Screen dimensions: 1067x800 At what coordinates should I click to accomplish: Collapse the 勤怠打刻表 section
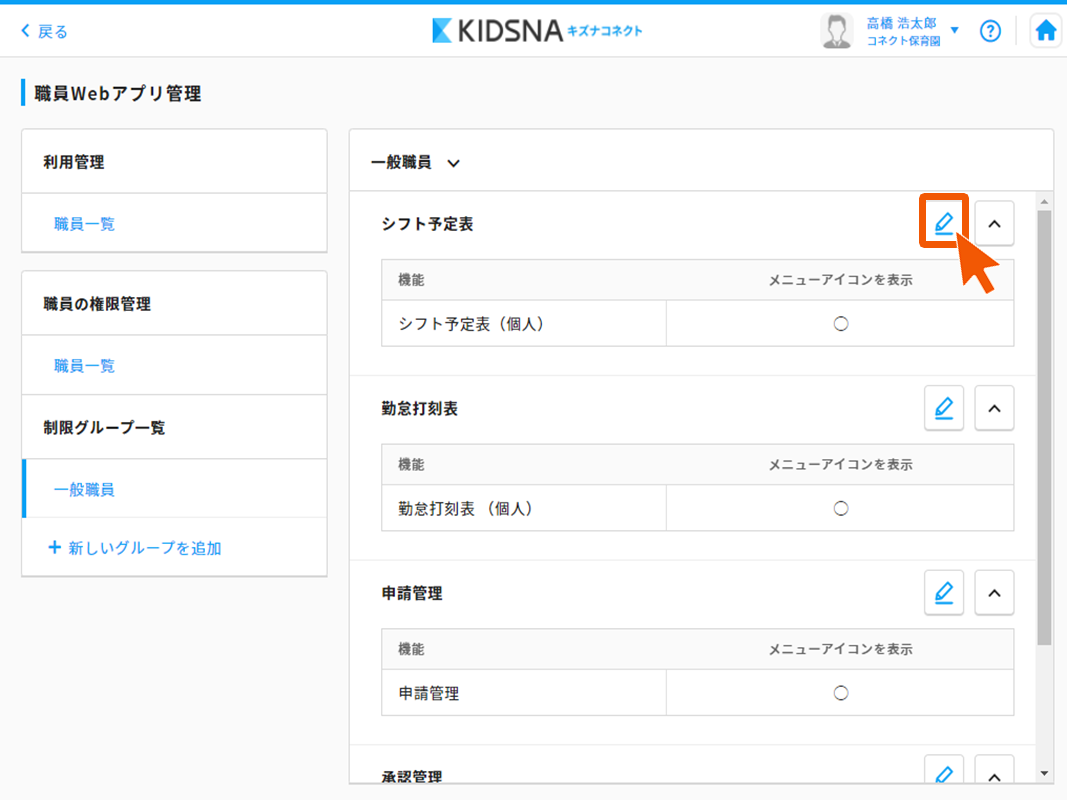994,408
